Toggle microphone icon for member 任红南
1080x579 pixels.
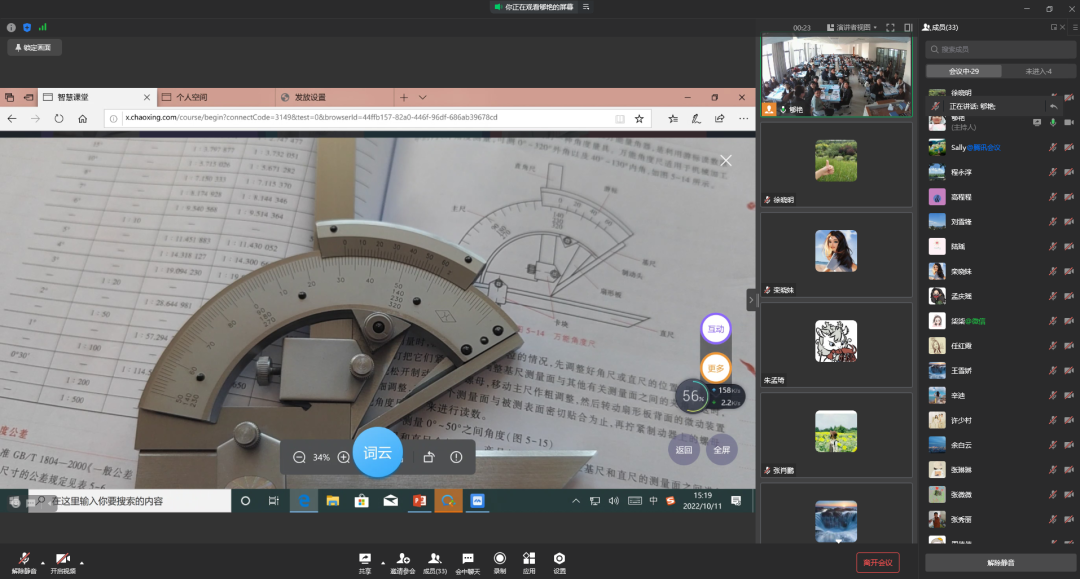(1052, 346)
